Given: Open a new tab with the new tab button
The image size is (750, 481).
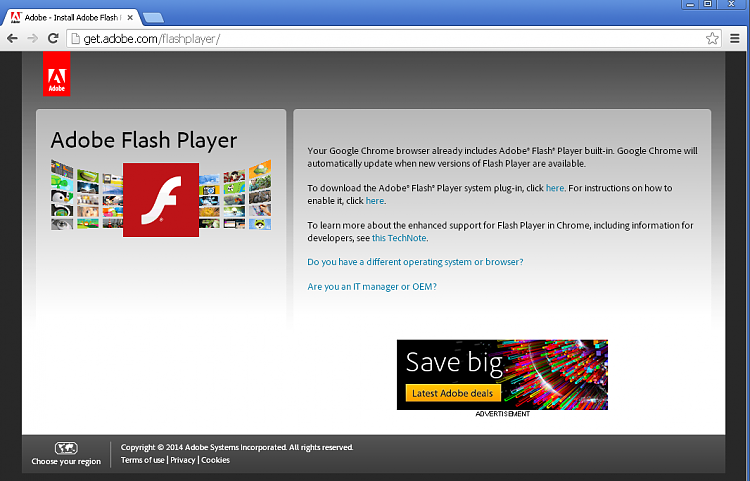Looking at the screenshot, I should coord(153,18).
